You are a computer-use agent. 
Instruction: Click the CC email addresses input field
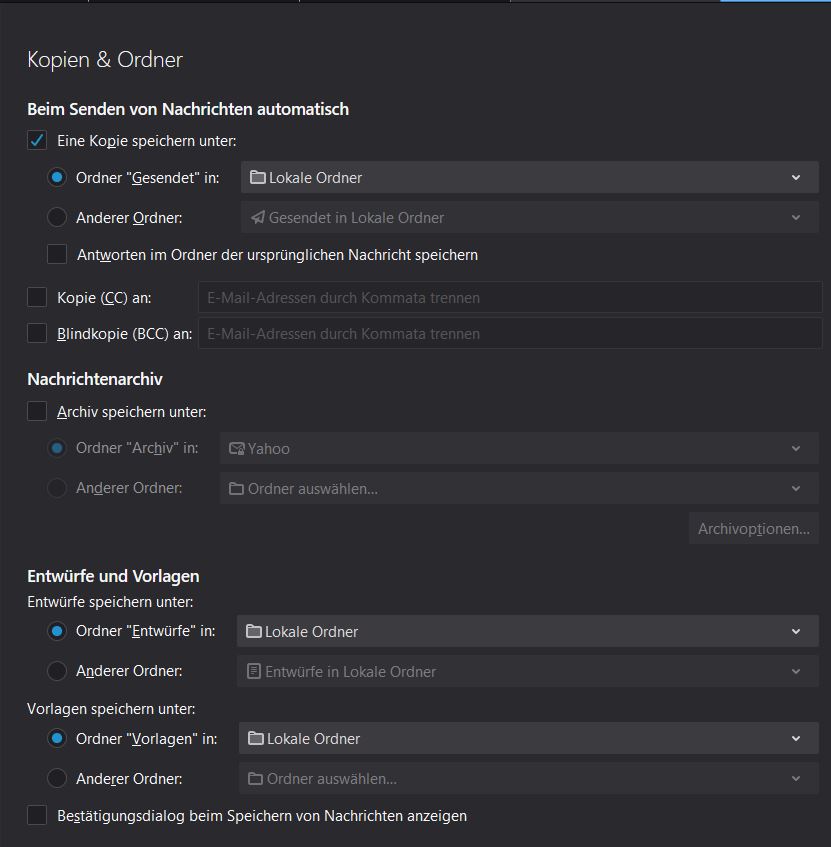click(509, 297)
